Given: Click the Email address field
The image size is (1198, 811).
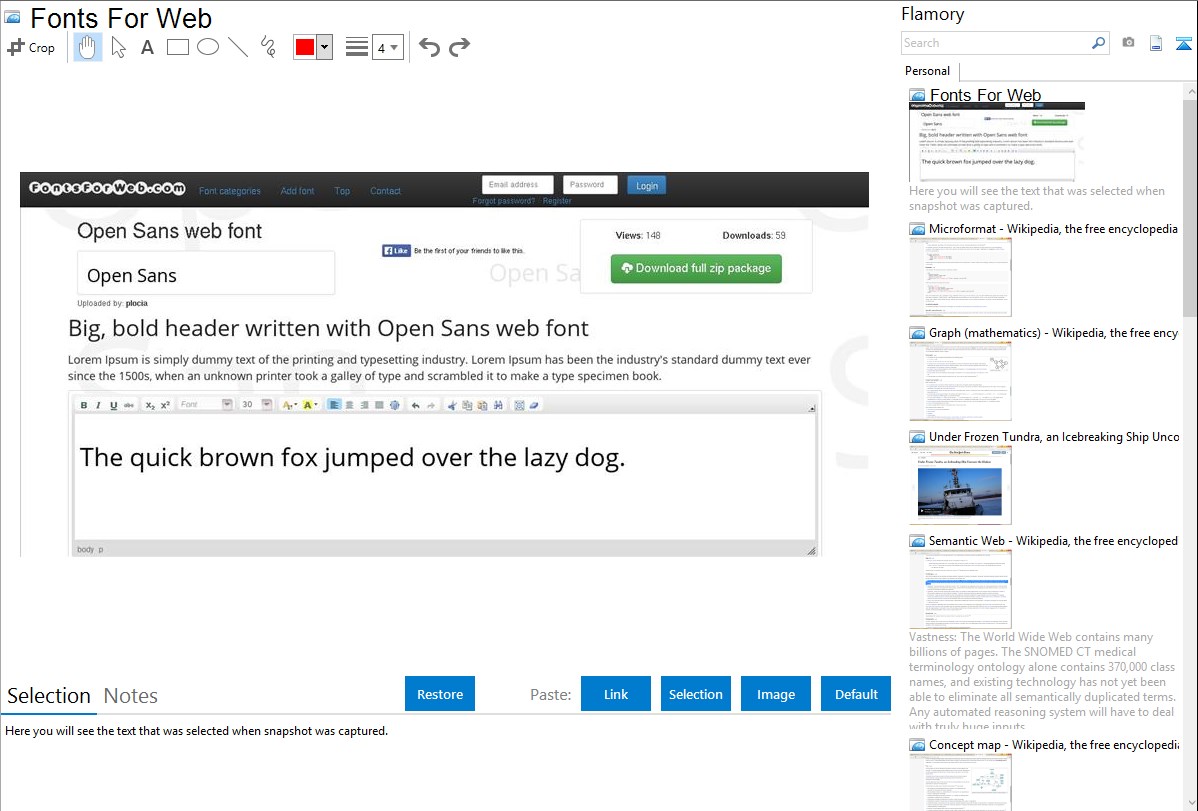Looking at the screenshot, I should (517, 184).
